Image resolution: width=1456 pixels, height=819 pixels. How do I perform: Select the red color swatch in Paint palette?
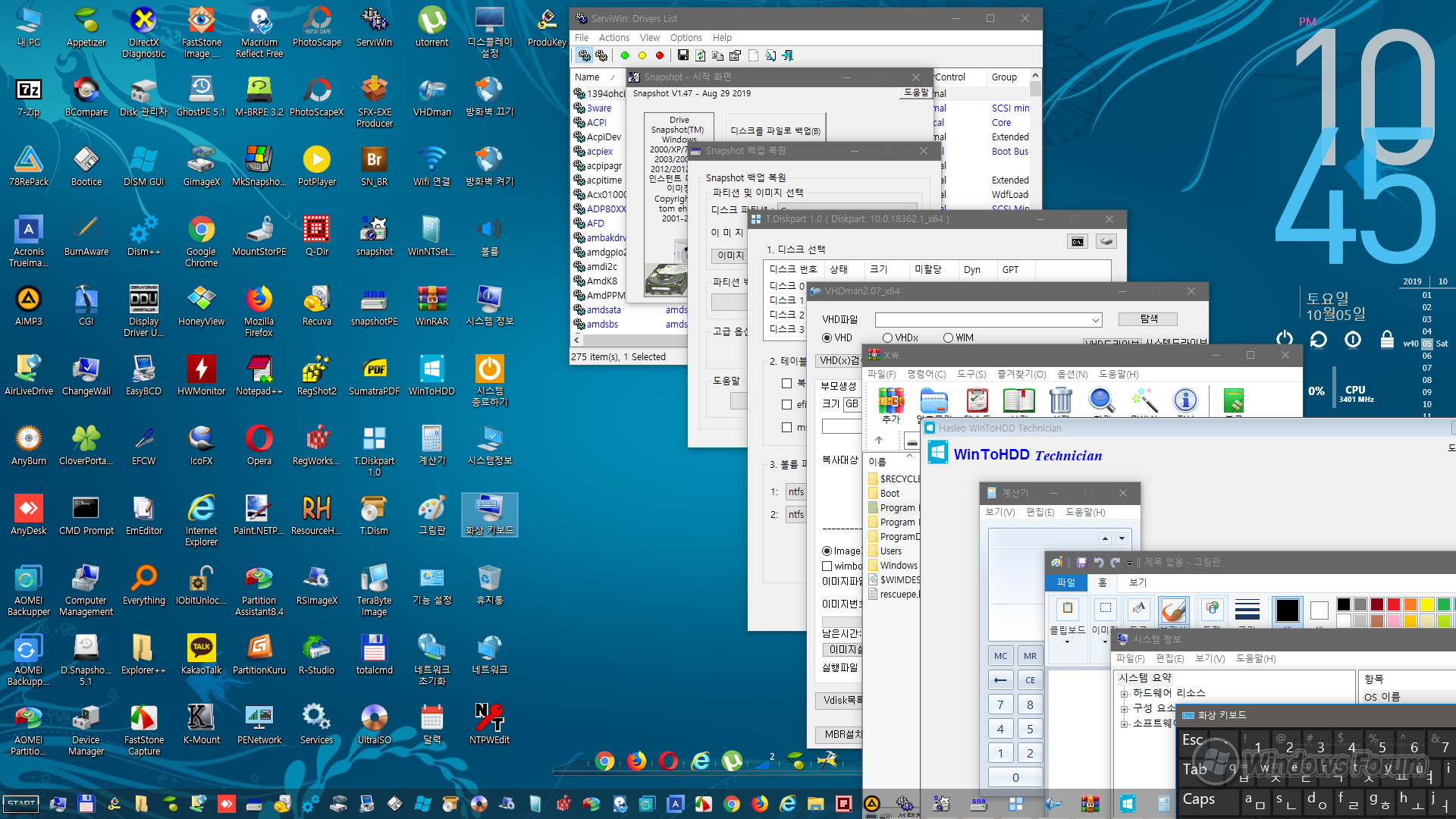pyautogui.click(x=1393, y=604)
